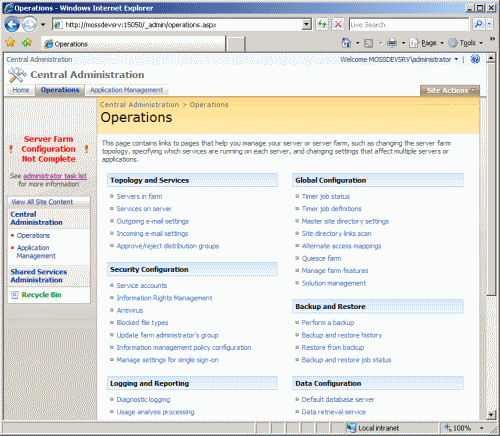Click the Add to Favorites icon
Image resolution: width=500 pixels, height=436 pixels.
pos(27,43)
